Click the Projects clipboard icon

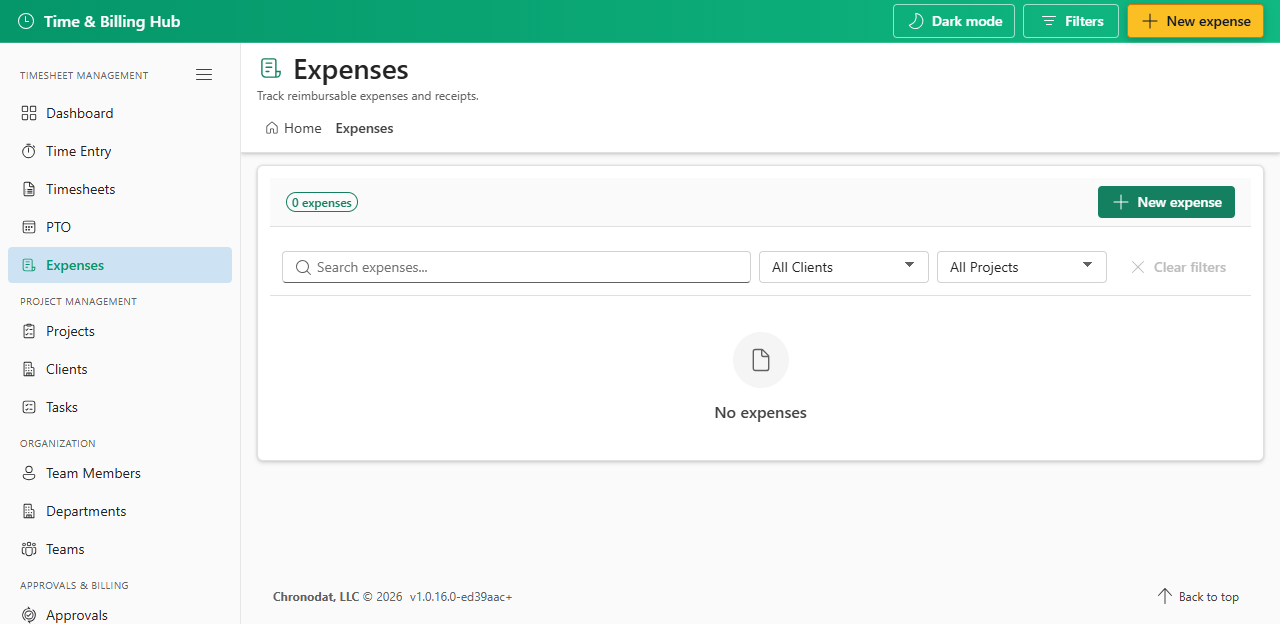coord(29,331)
